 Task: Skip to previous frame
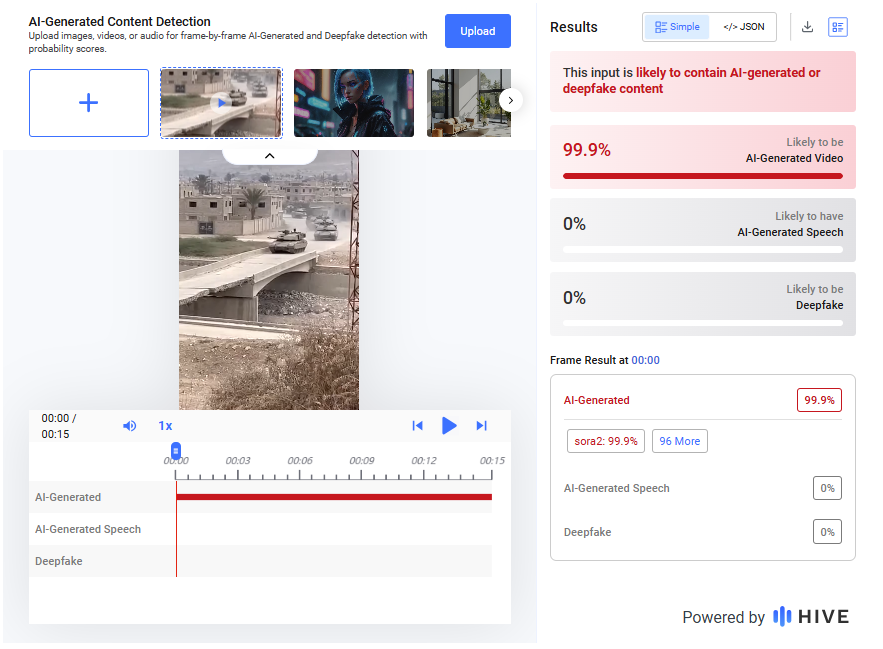point(417,426)
